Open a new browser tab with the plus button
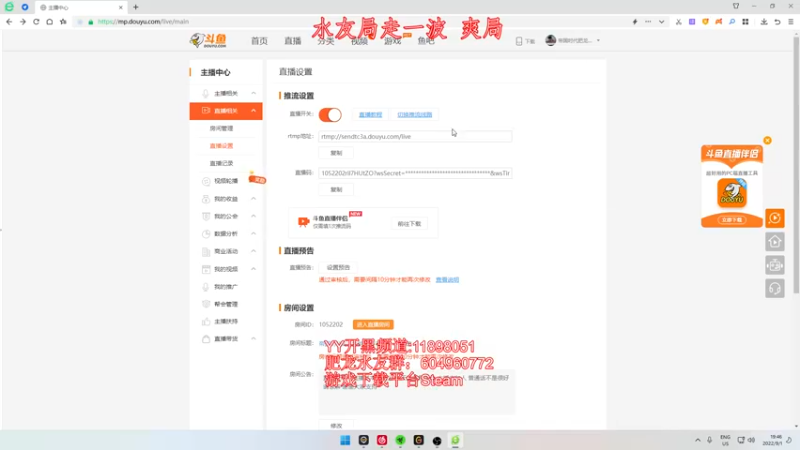The image size is (800, 450). (136, 7)
